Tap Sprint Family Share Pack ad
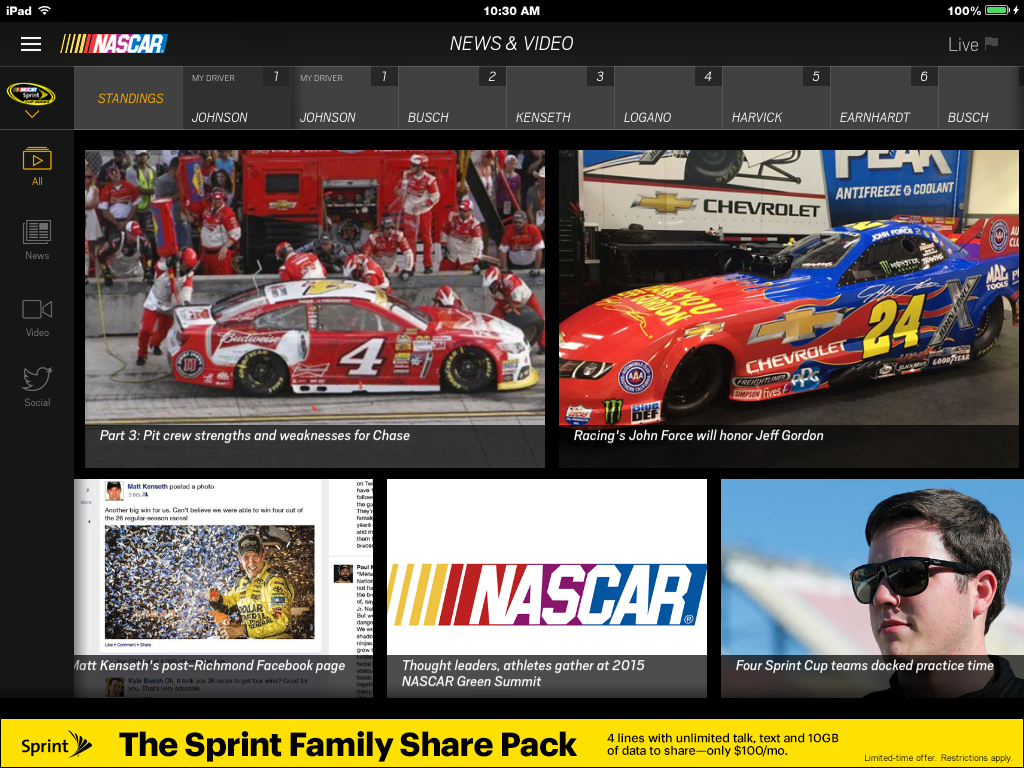 (x=512, y=743)
